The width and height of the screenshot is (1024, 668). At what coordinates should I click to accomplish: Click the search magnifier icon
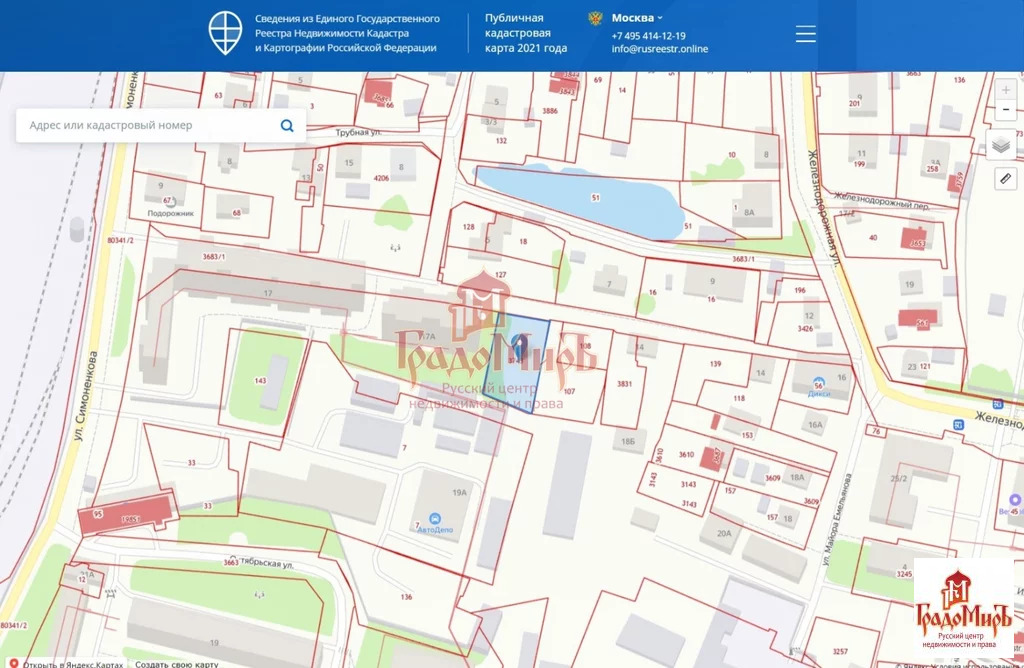pos(287,125)
